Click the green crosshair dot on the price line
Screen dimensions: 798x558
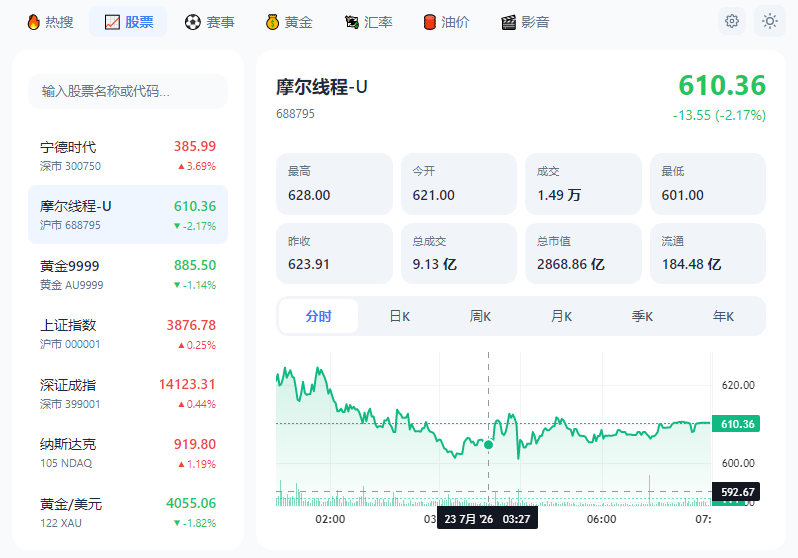pos(489,445)
